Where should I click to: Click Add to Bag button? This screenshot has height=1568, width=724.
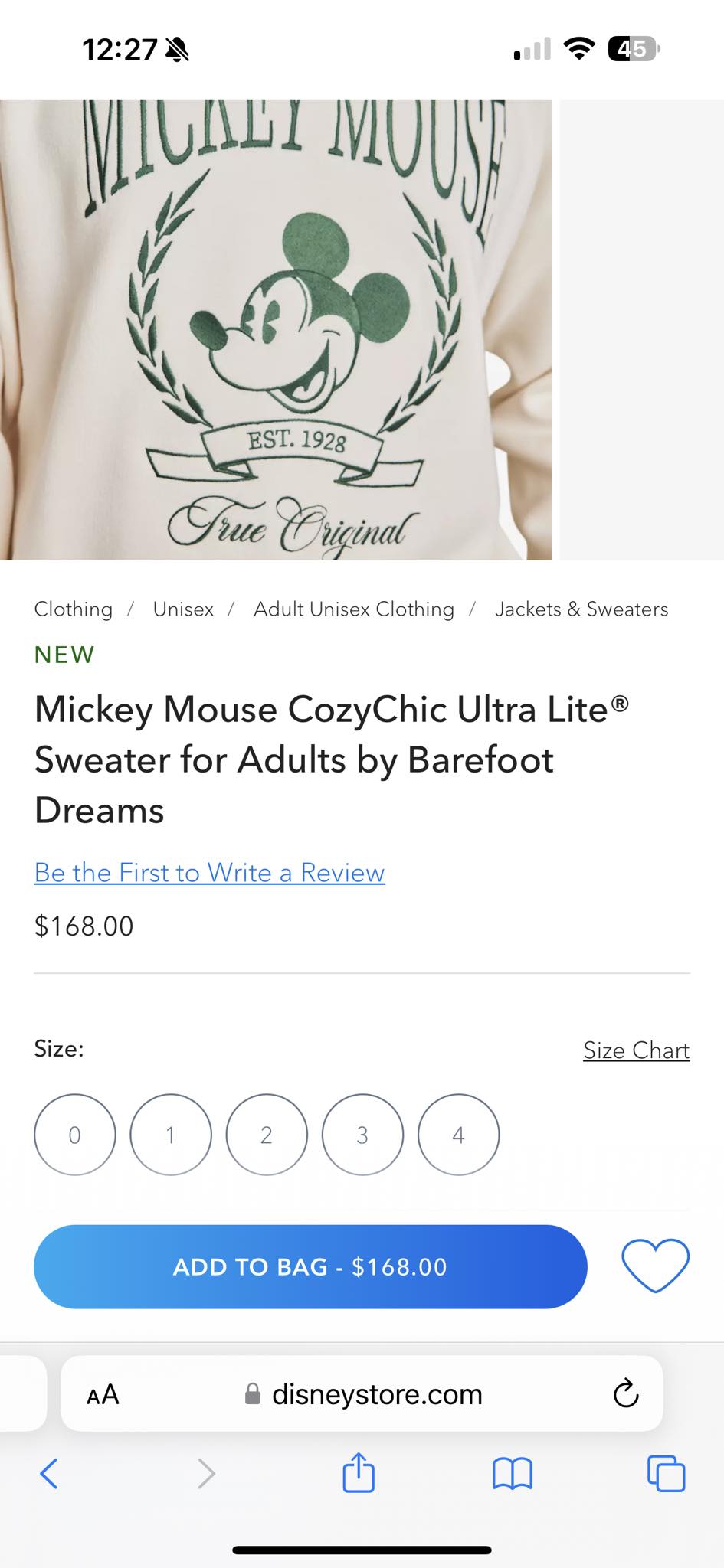tap(310, 1266)
